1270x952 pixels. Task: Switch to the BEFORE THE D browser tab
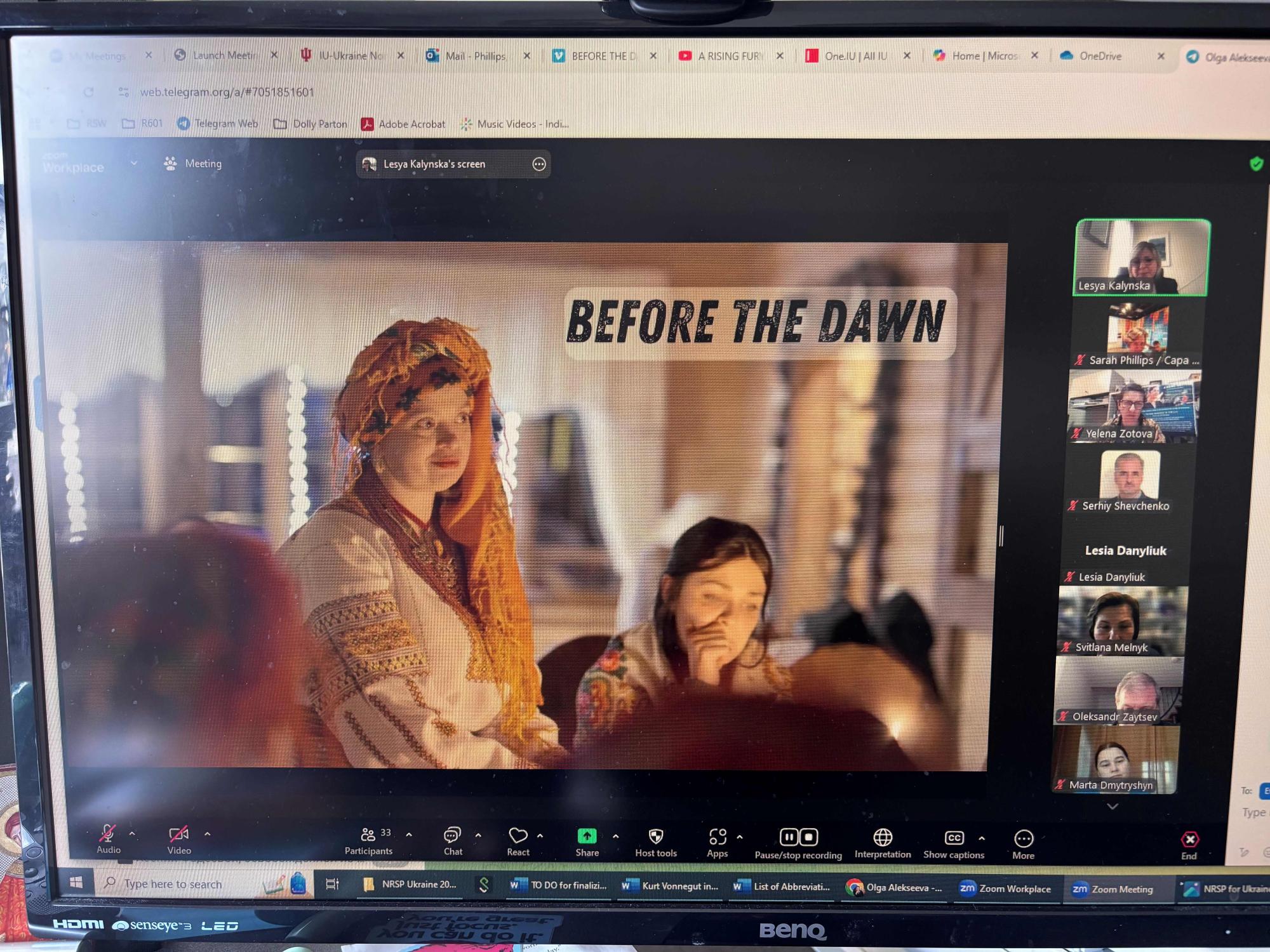tap(603, 56)
